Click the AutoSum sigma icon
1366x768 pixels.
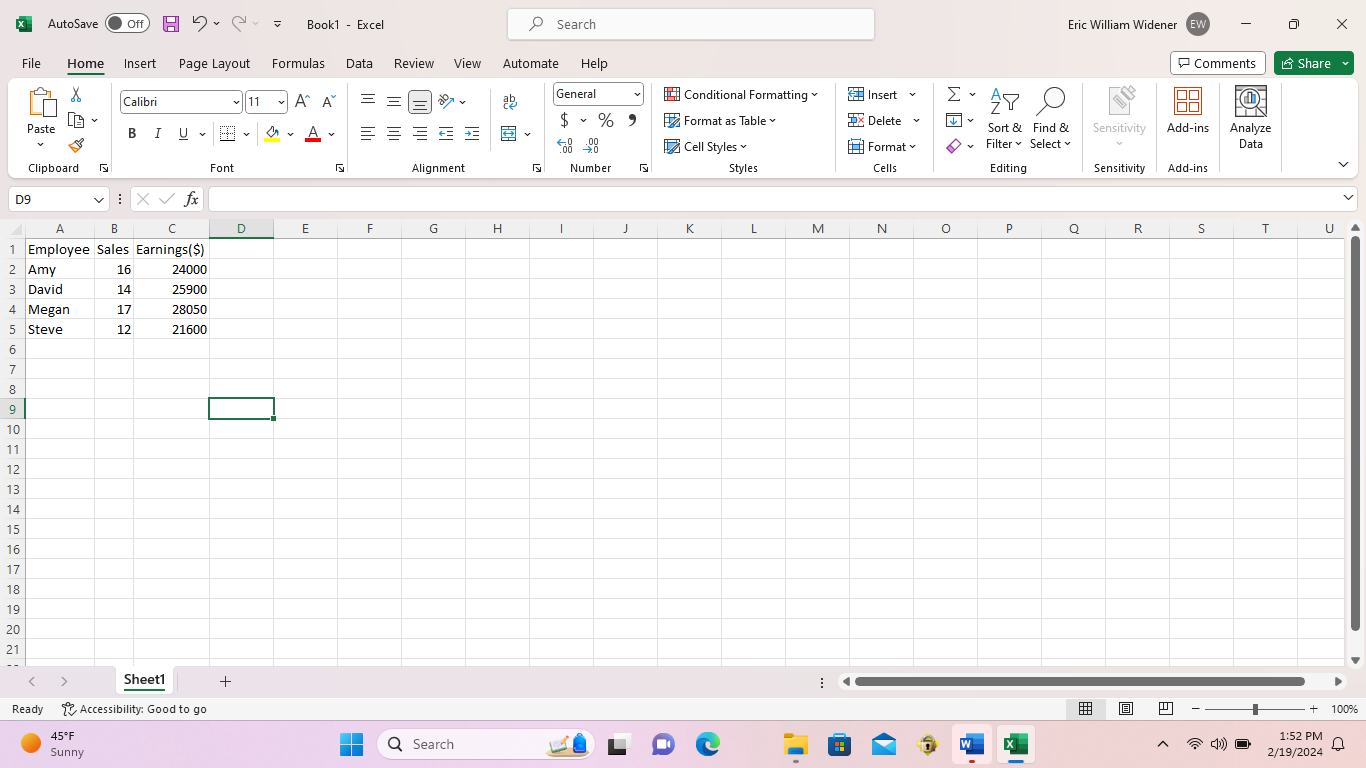coord(954,94)
